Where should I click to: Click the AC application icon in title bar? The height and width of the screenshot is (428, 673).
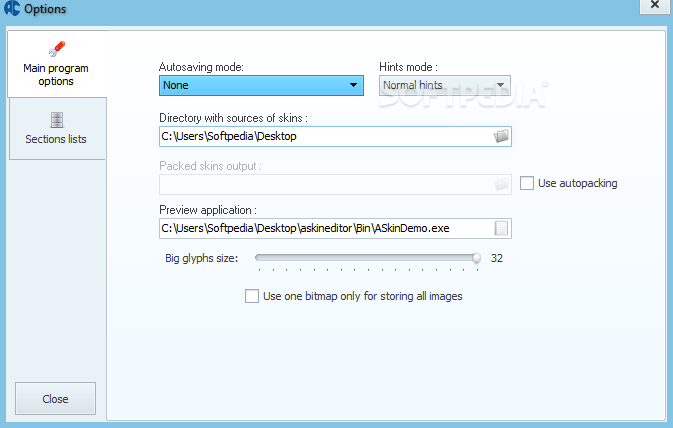12,8
